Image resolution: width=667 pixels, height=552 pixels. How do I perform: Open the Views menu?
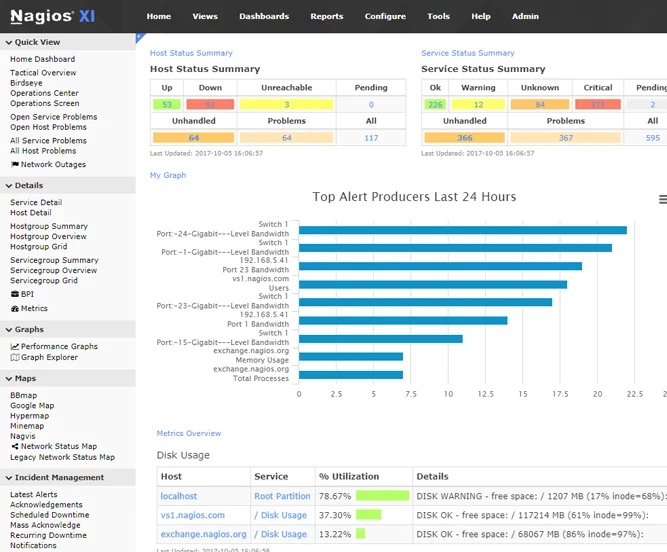[205, 16]
